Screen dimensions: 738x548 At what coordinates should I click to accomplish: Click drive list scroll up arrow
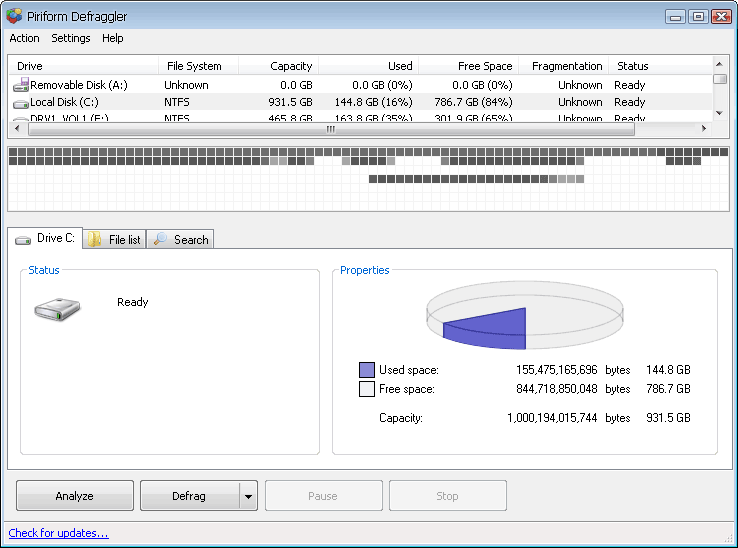pyautogui.click(x=719, y=64)
